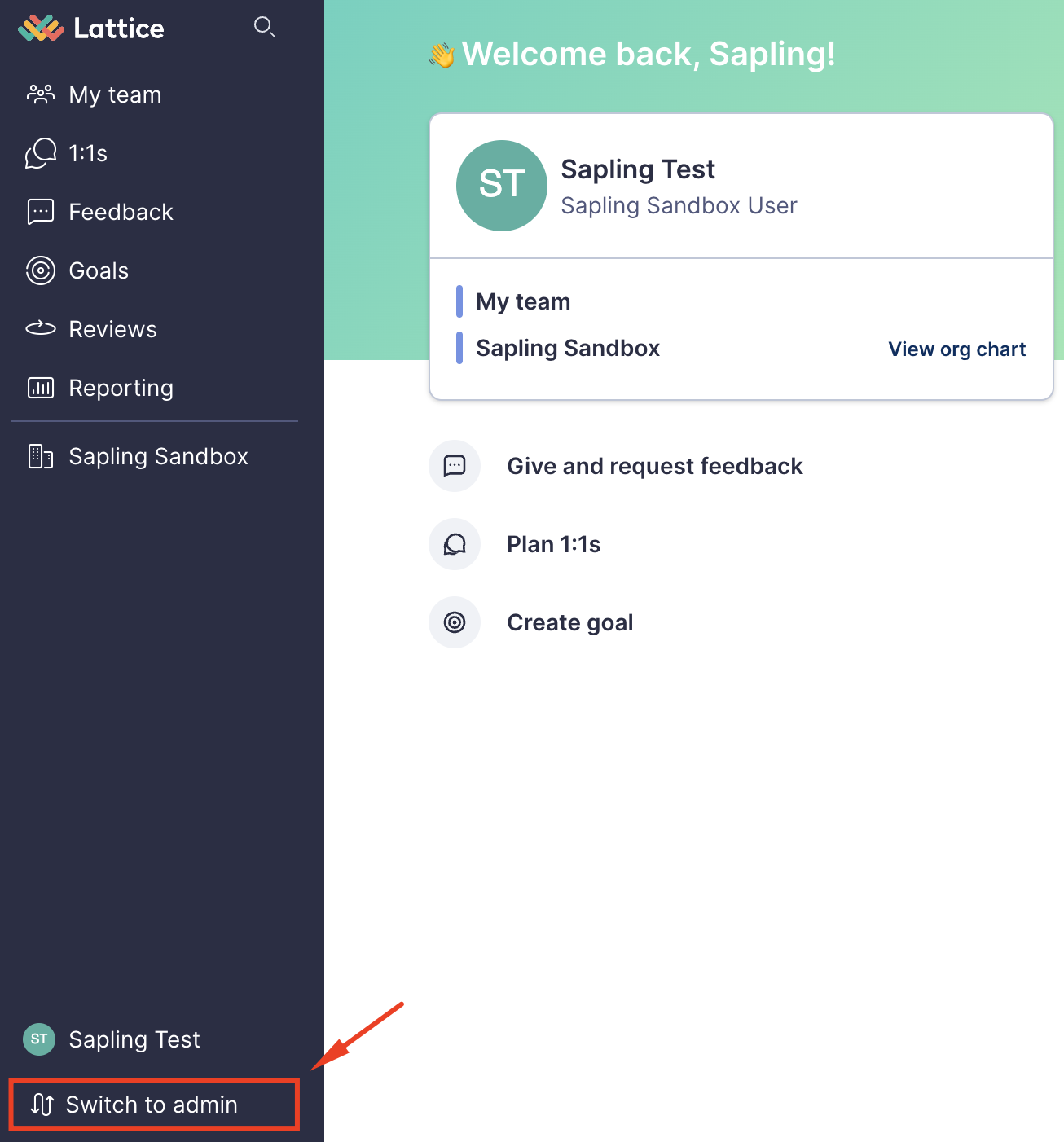Click the ST avatar in the welcome card

tap(502, 185)
